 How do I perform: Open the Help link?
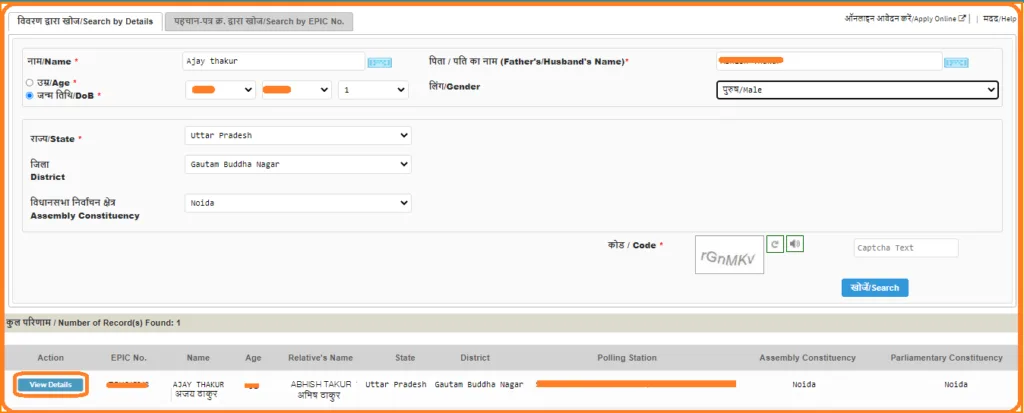(1000, 19)
